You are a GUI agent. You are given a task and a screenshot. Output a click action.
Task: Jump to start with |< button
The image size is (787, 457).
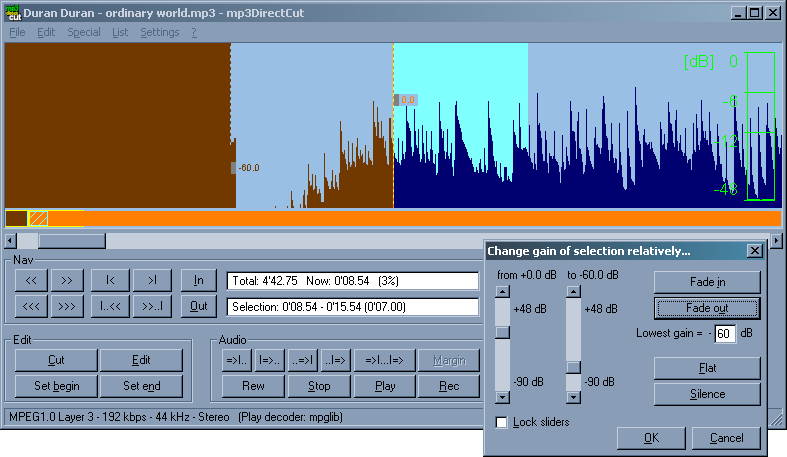point(110,280)
